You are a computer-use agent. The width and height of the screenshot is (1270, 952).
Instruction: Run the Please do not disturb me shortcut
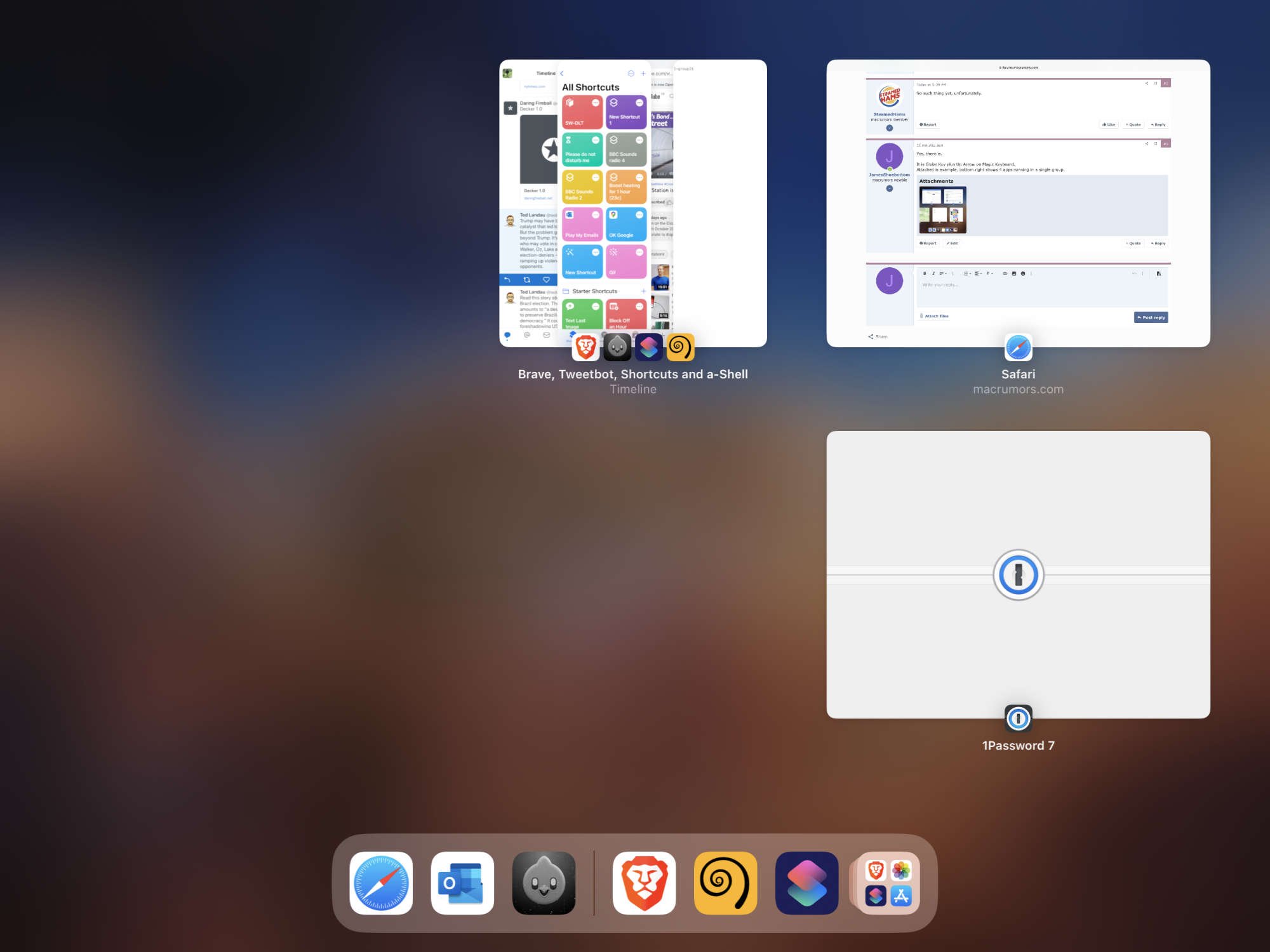click(x=582, y=150)
